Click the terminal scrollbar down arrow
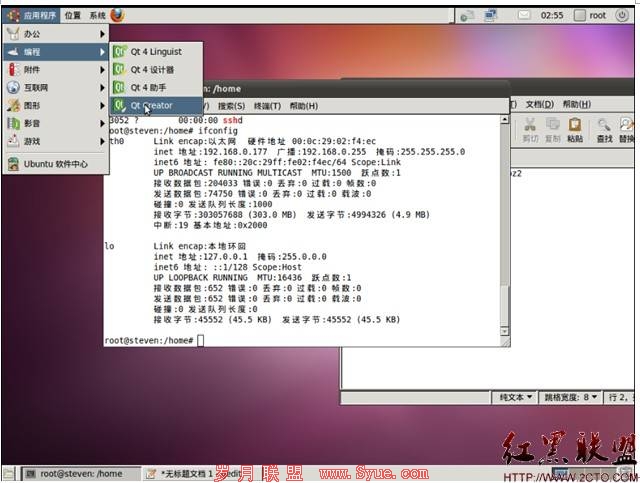The width and height of the screenshot is (640, 483). click(505, 331)
